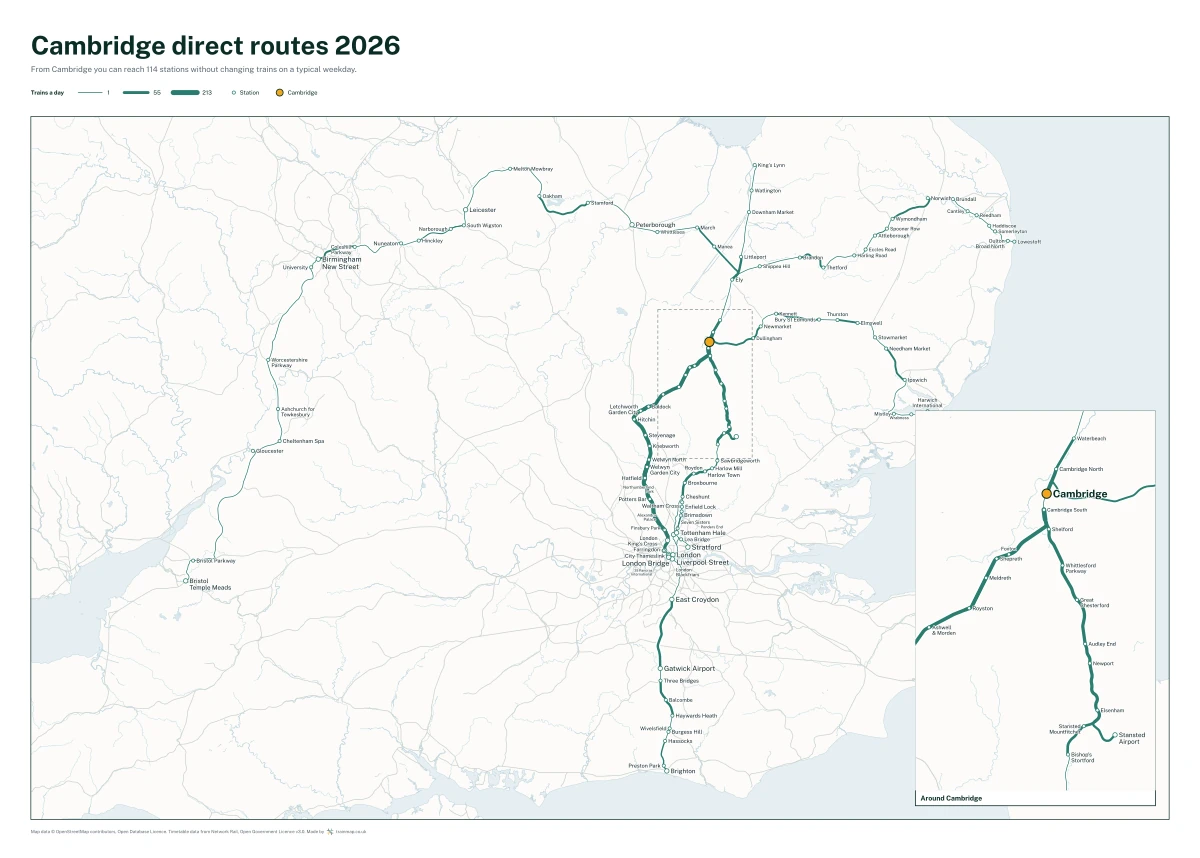Click the 'Nuneaton' station label
This screenshot has width=1200, height=858.
(385, 243)
